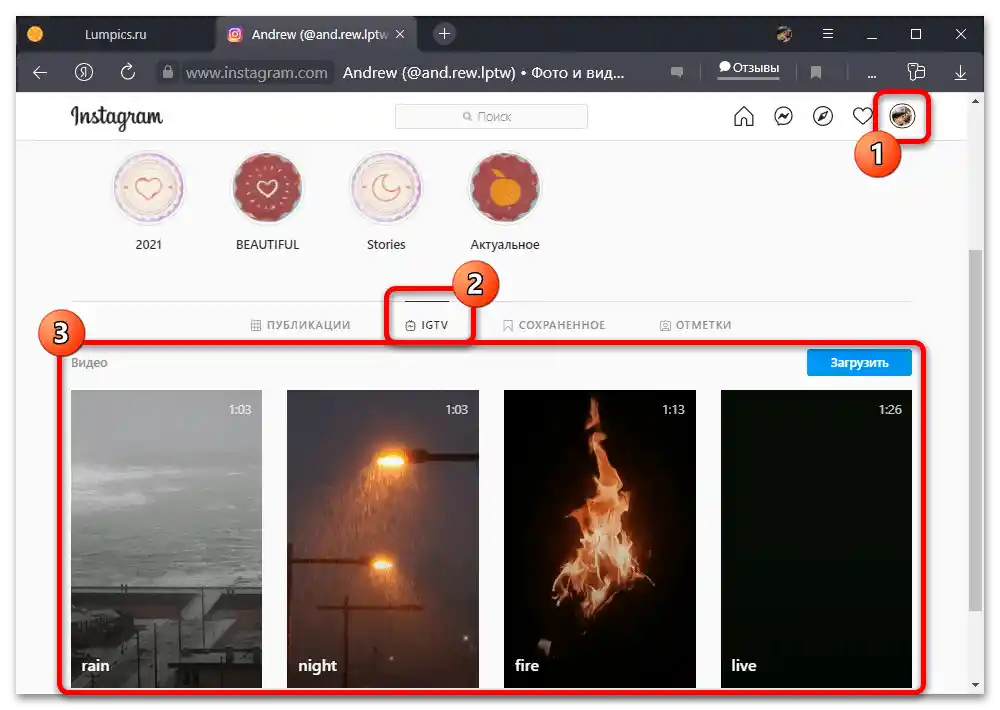Screen dimensions: 1000x710
Task: Click the Instagram logo
Action: click(x=117, y=117)
